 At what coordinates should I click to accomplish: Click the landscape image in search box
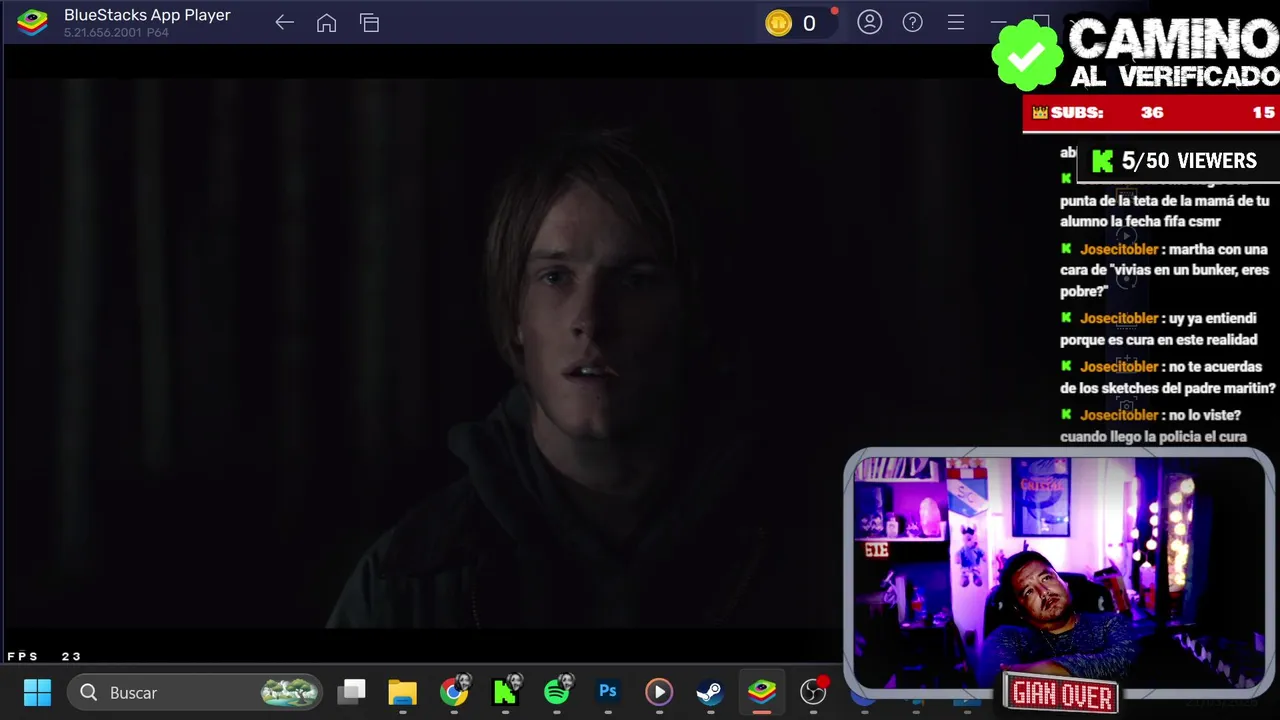289,692
